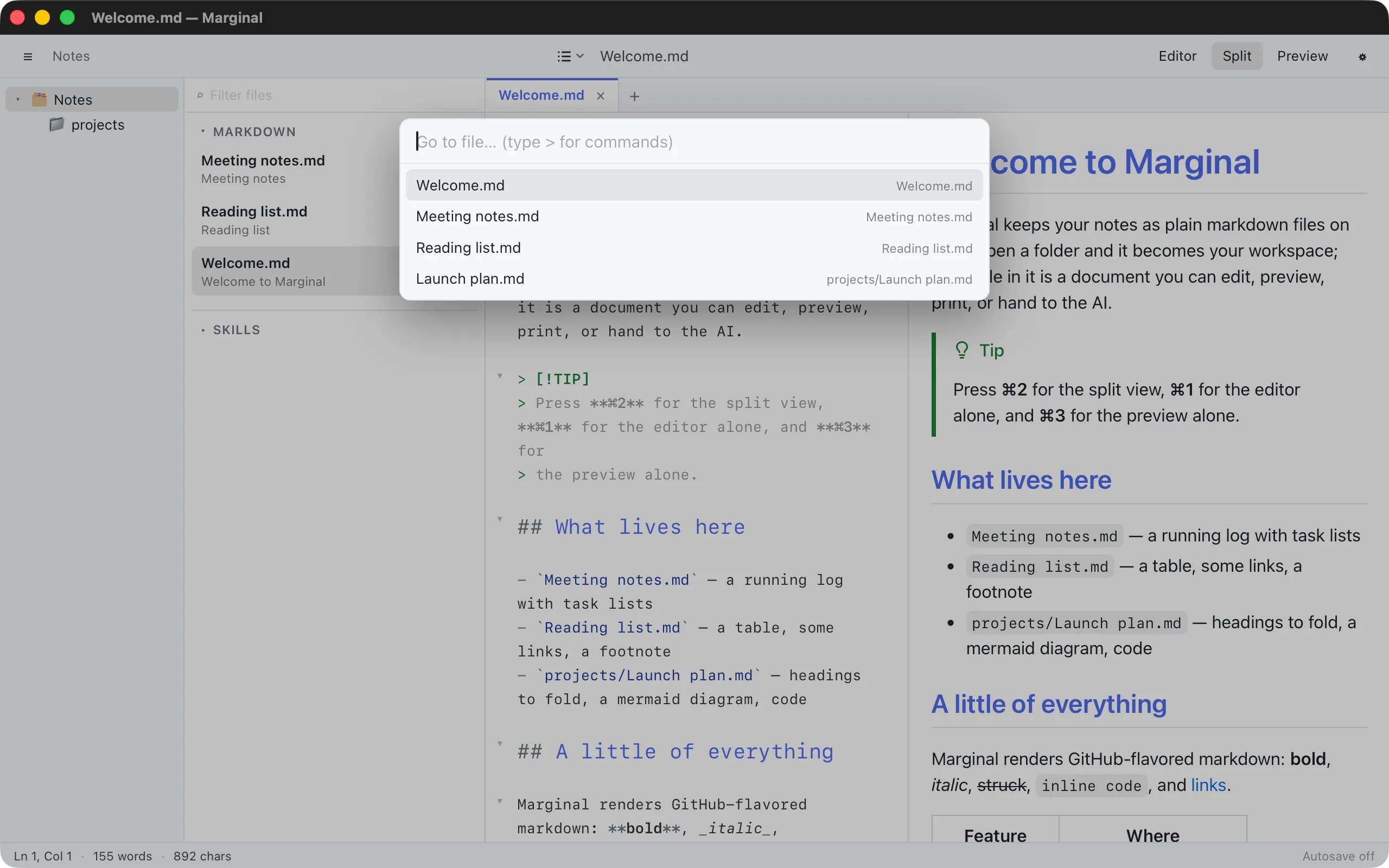Fold the A little of everything heading
The width and height of the screenshot is (1389, 868).
[500, 743]
